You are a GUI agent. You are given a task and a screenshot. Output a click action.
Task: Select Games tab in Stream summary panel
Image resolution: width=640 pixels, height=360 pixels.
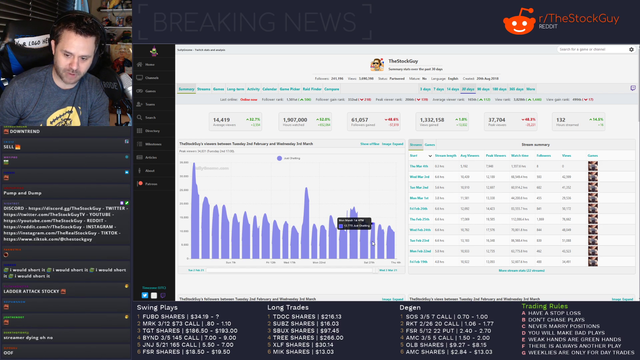[x=430, y=145]
